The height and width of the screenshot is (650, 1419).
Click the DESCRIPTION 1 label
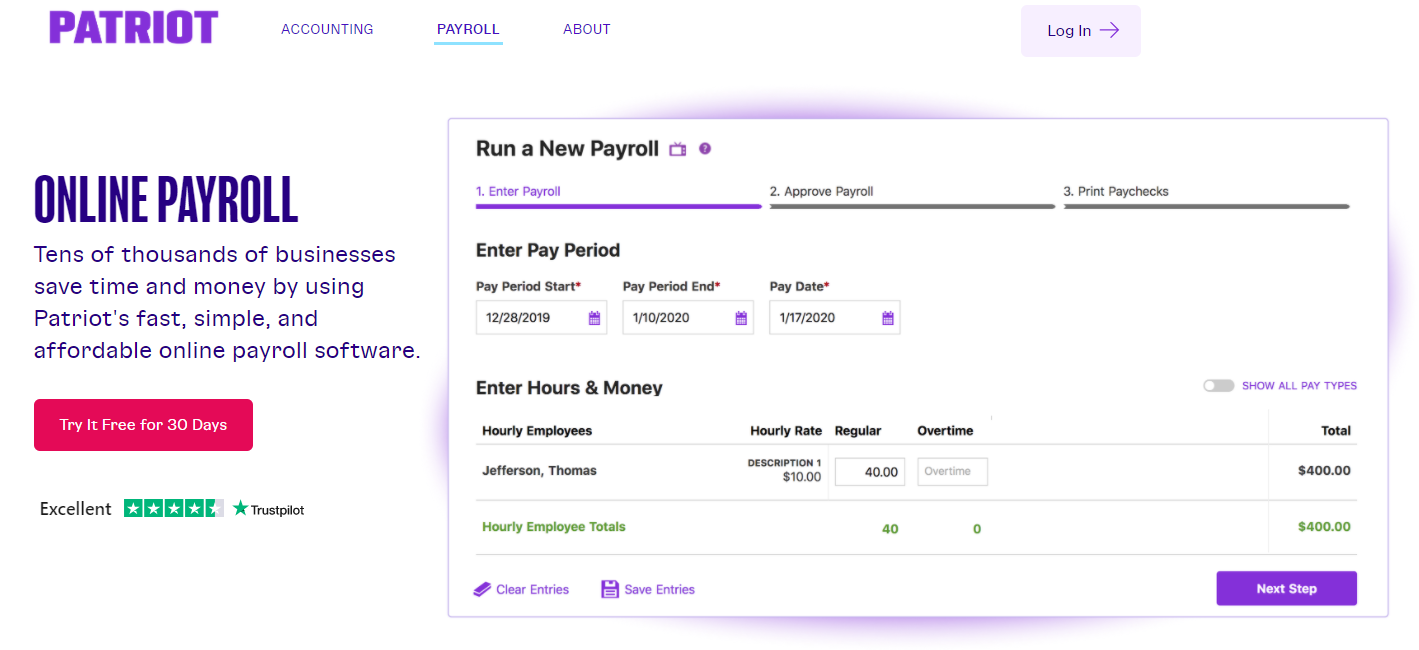784,463
